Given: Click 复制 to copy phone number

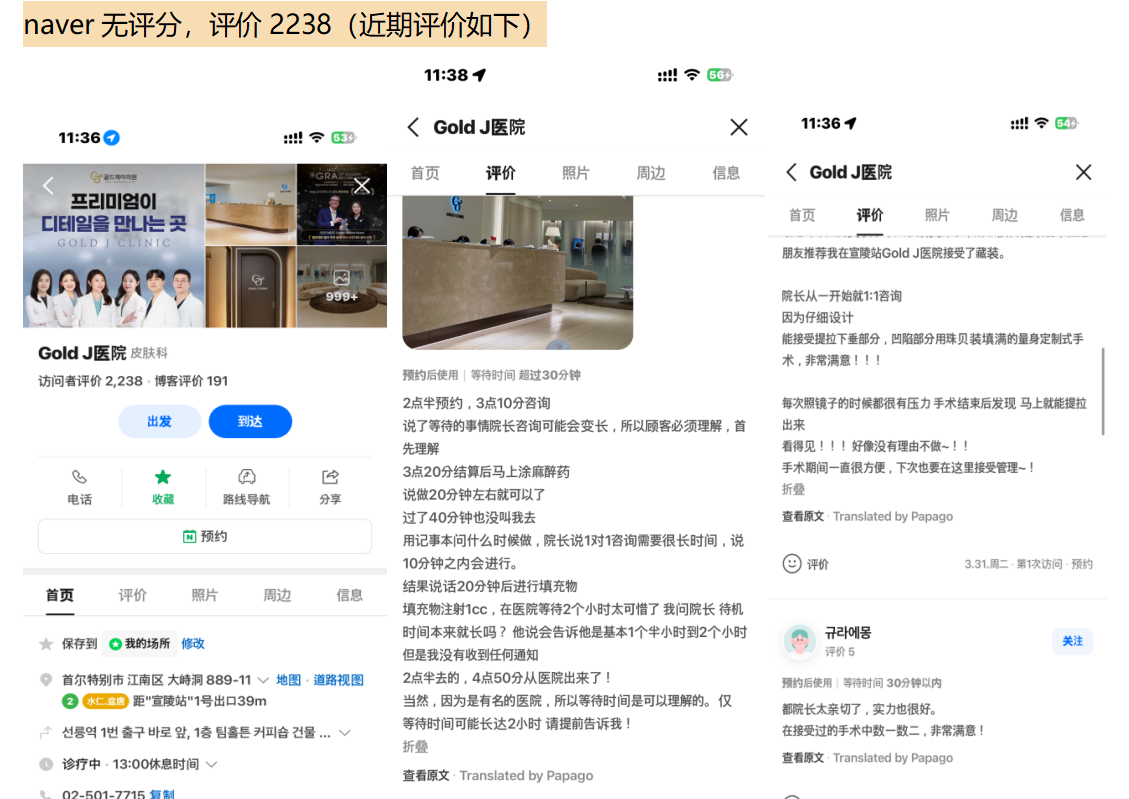Looking at the screenshot, I should [x=162, y=794].
